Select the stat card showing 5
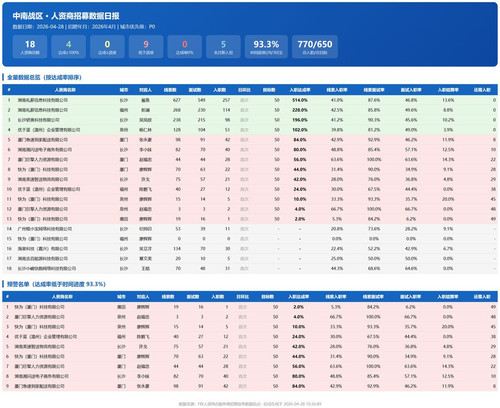 click(x=223, y=47)
